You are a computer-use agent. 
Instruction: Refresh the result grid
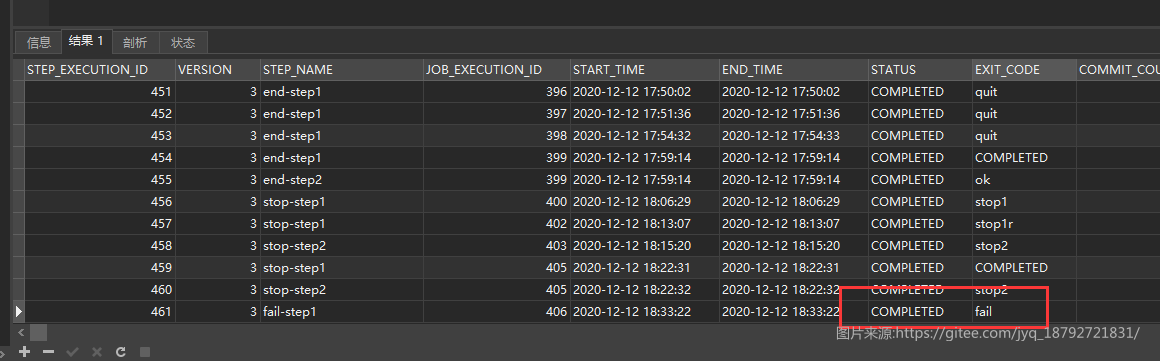[x=121, y=351]
